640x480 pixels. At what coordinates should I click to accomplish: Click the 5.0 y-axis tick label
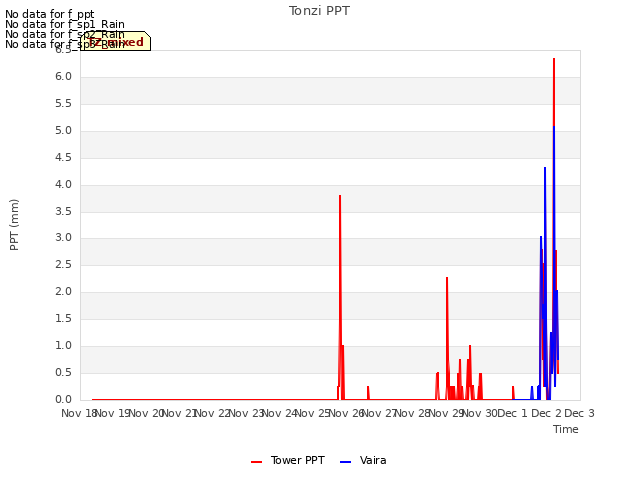coord(63,131)
